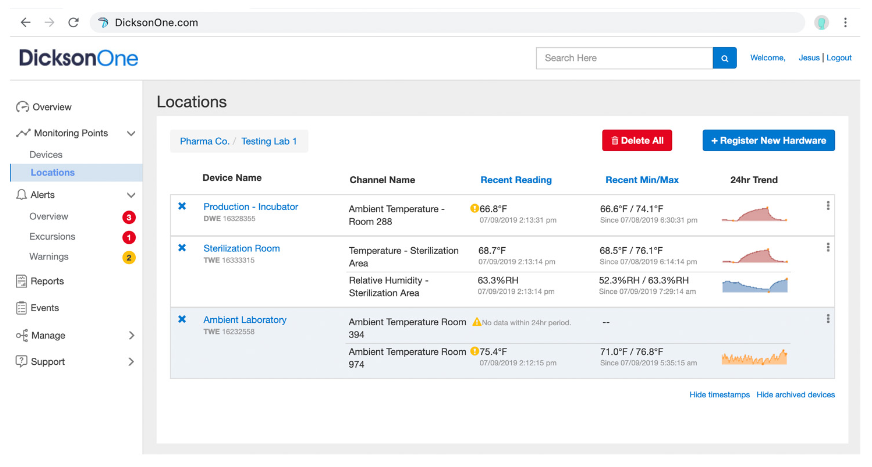The image size is (872, 467).
Task: Click the X icon beside Sterilization Room
Action: [x=182, y=248]
